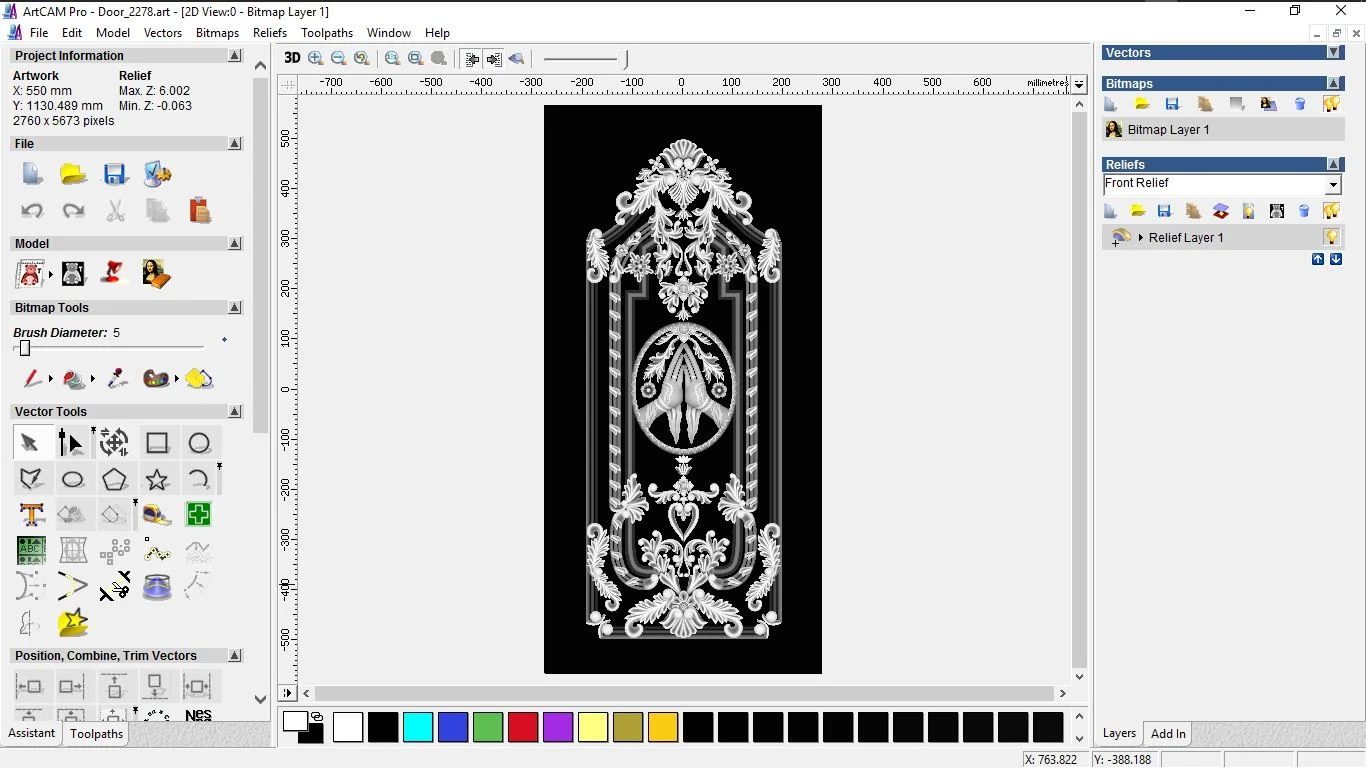
Task: Toggle Relief Layer 1 visibility lightbulb
Action: [x=1331, y=238]
